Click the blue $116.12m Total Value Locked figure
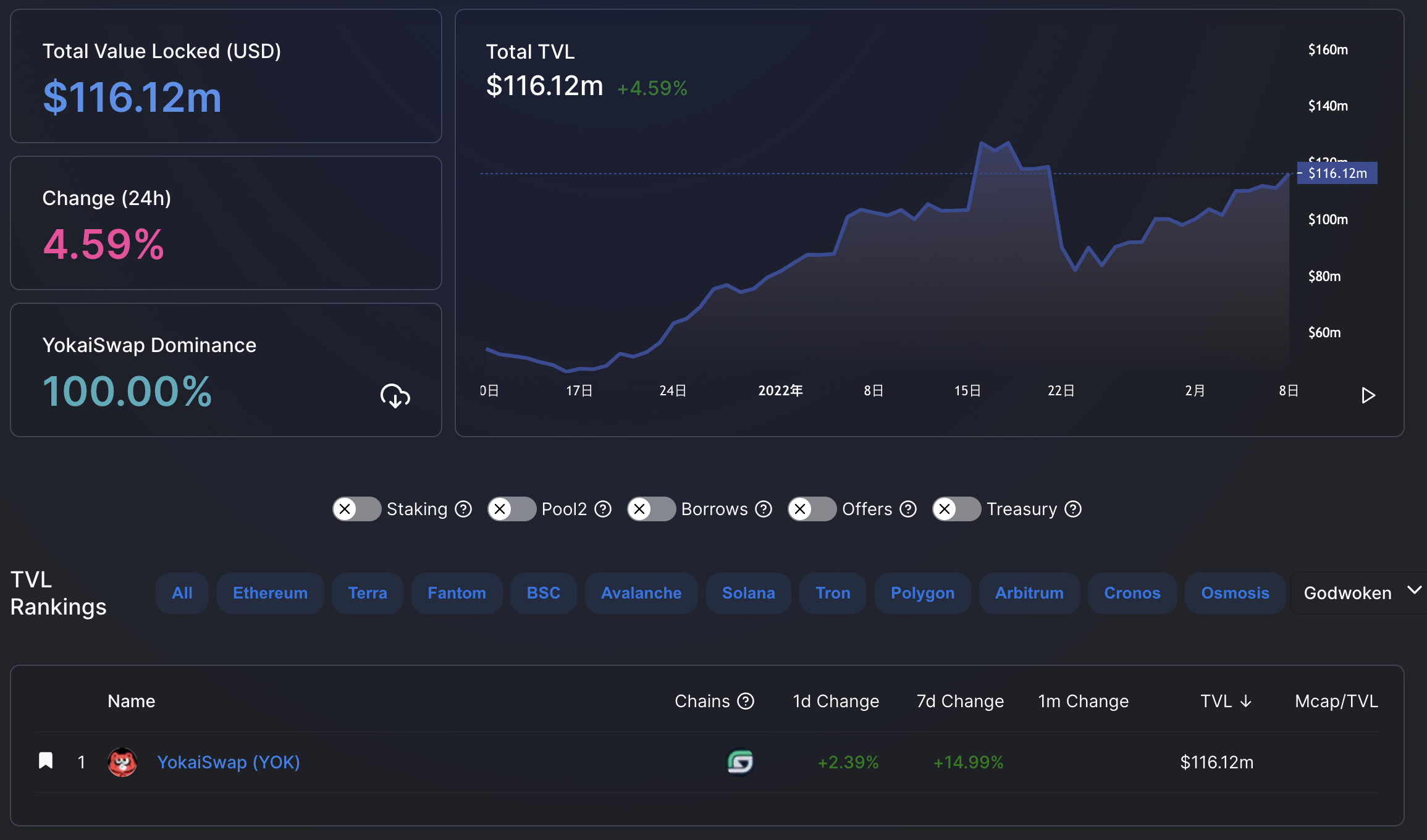Viewport: 1427px width, 840px height. tap(132, 97)
